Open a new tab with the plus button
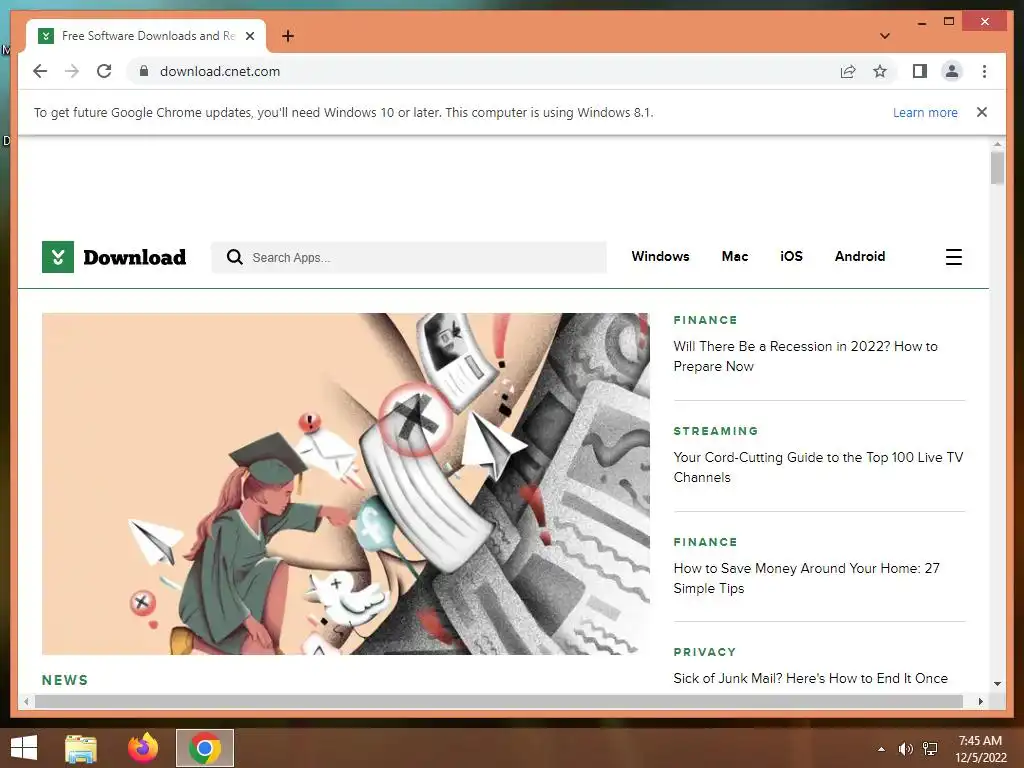Viewport: 1024px width, 768px height. click(288, 36)
